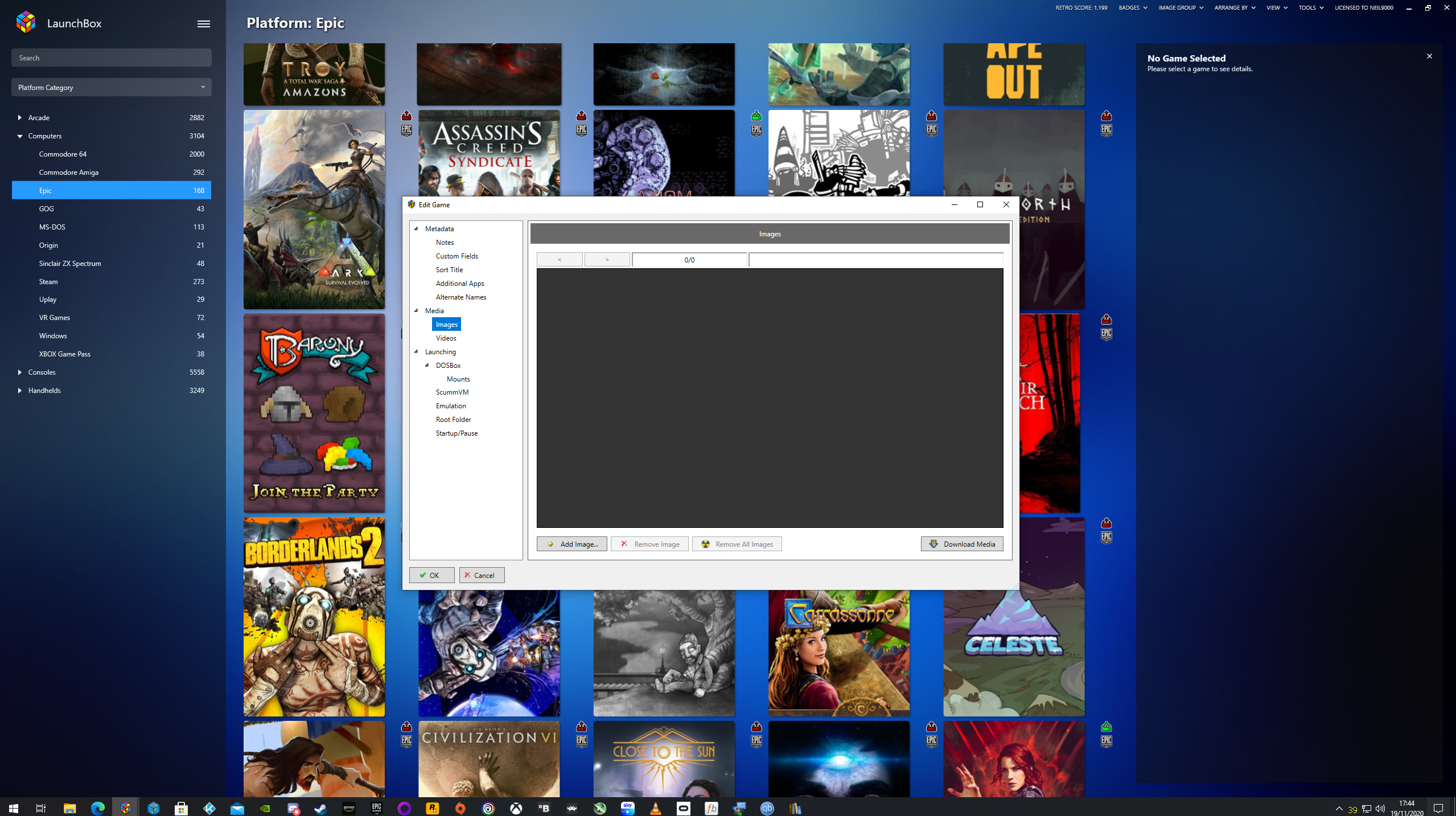Screen dimensions: 1456x816
Task: Open the Tools menu
Action: 1310,7
